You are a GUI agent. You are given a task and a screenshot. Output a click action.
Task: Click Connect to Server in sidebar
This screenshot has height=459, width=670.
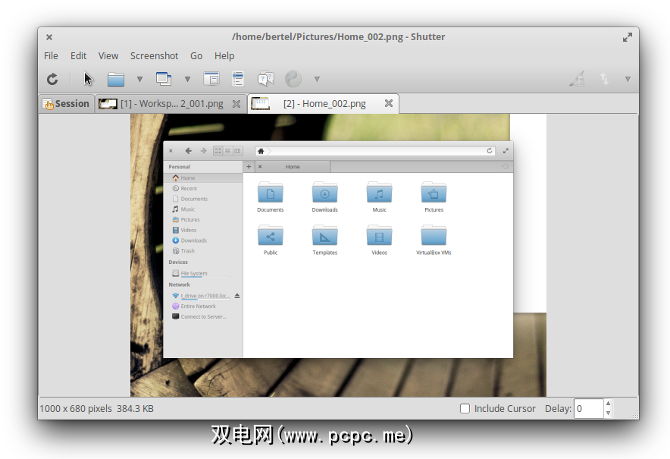[x=203, y=317]
